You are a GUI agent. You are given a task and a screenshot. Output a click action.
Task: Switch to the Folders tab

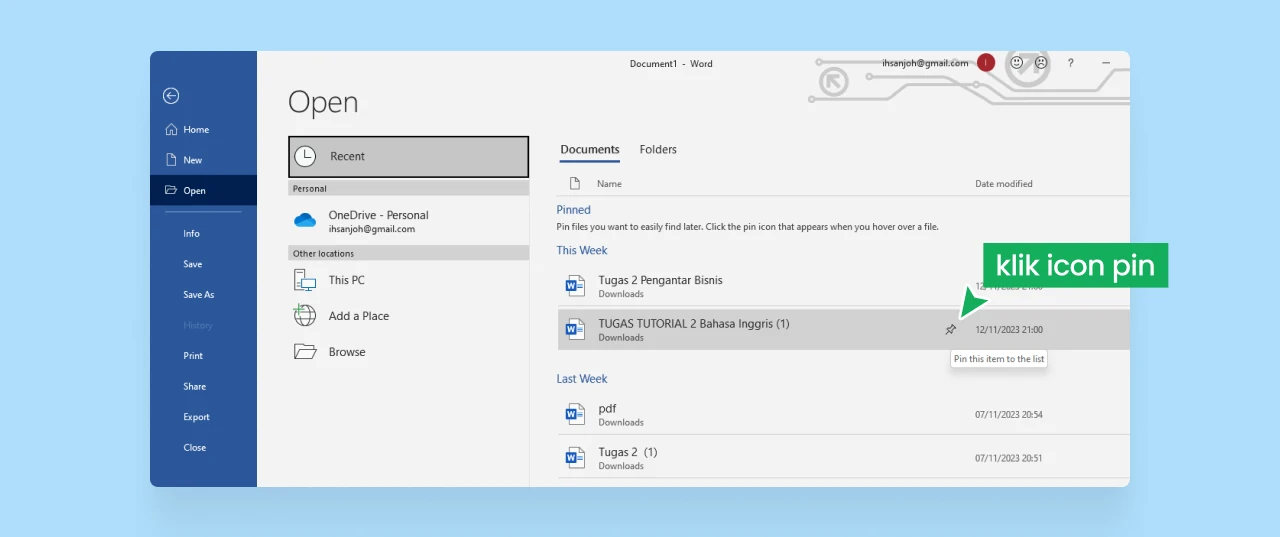658,150
